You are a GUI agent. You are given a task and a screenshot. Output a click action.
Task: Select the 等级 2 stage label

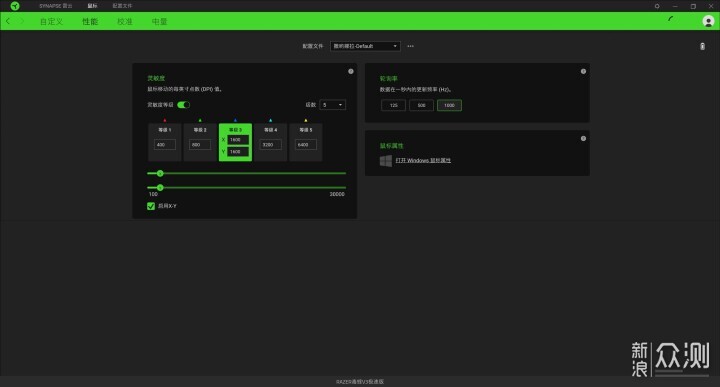click(x=200, y=130)
